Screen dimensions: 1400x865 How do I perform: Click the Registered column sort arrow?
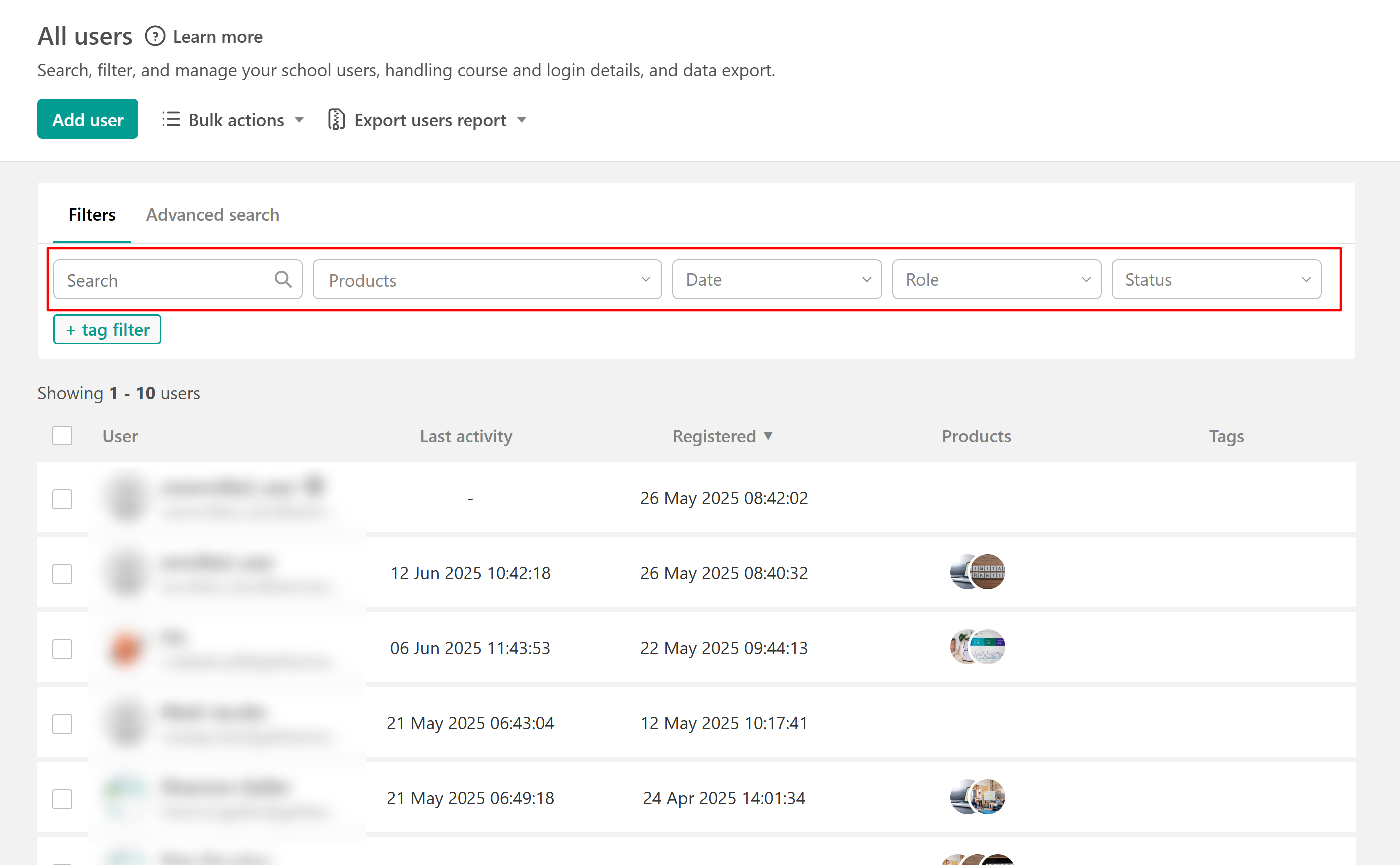(768, 435)
